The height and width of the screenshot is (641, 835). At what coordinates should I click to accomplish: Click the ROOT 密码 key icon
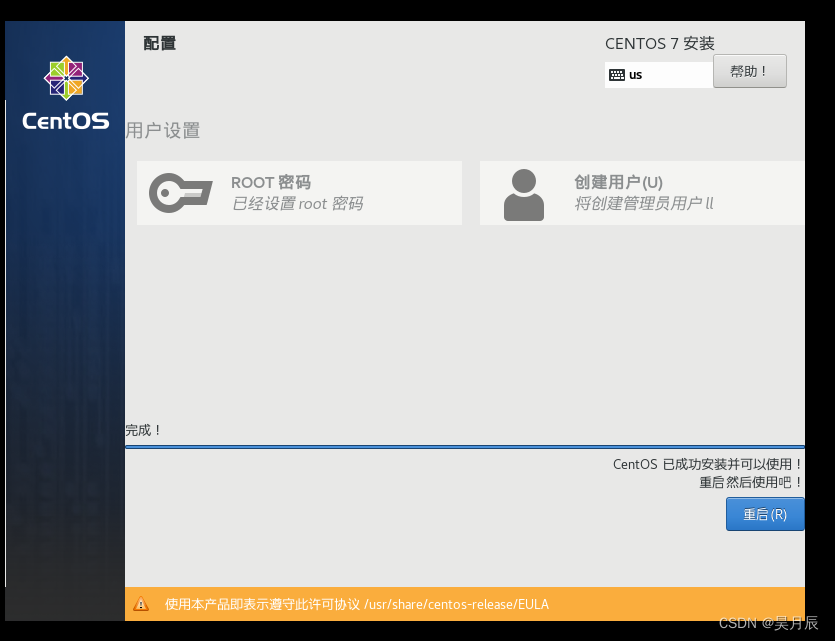pyautogui.click(x=181, y=193)
